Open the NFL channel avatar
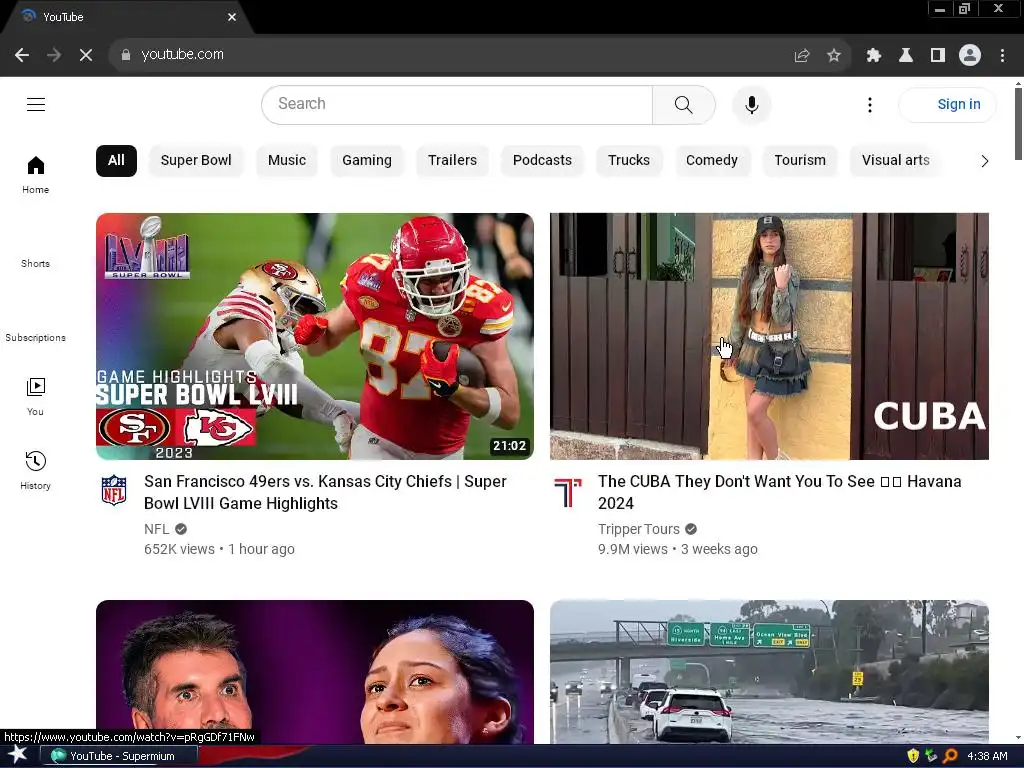The height and width of the screenshot is (768, 1024). [x=114, y=490]
